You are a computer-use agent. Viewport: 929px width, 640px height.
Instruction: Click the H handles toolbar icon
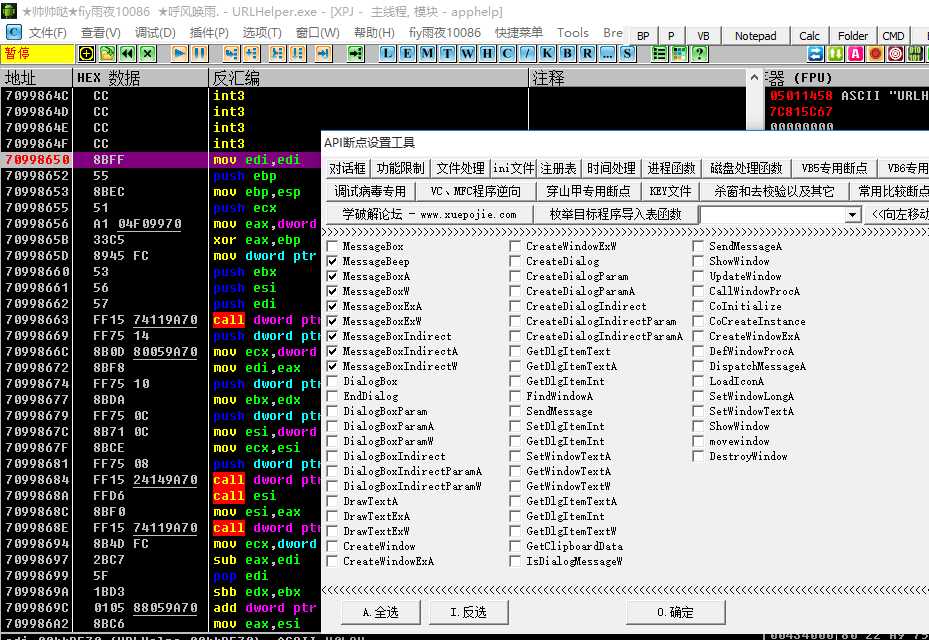click(x=488, y=54)
